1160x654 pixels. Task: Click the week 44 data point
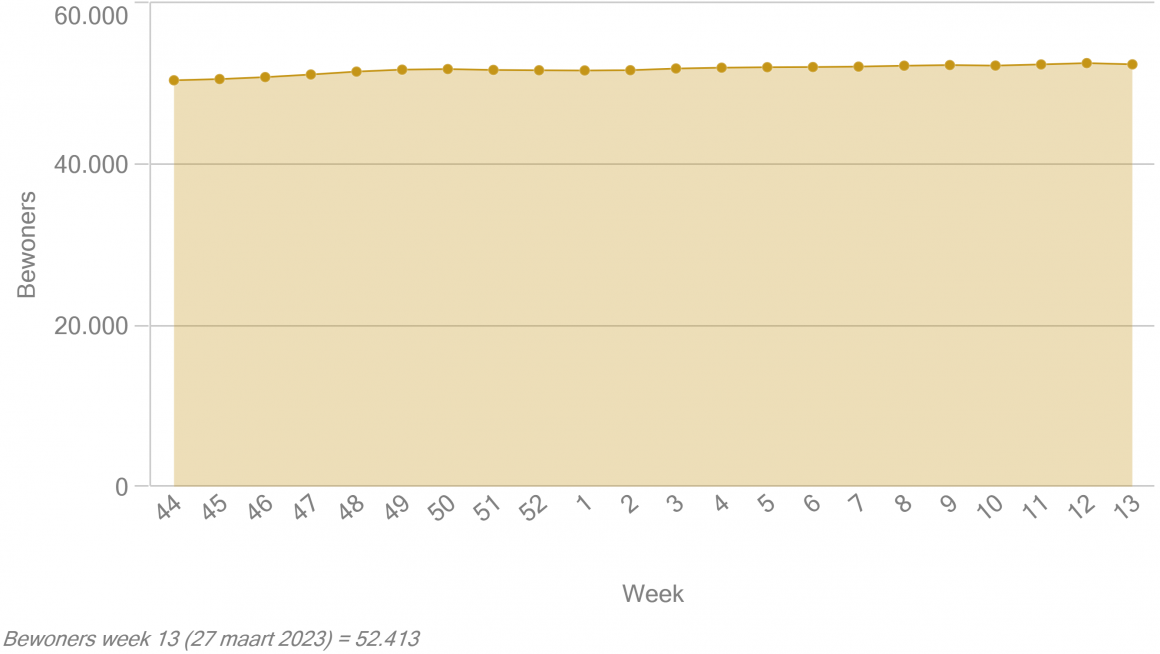pos(174,81)
